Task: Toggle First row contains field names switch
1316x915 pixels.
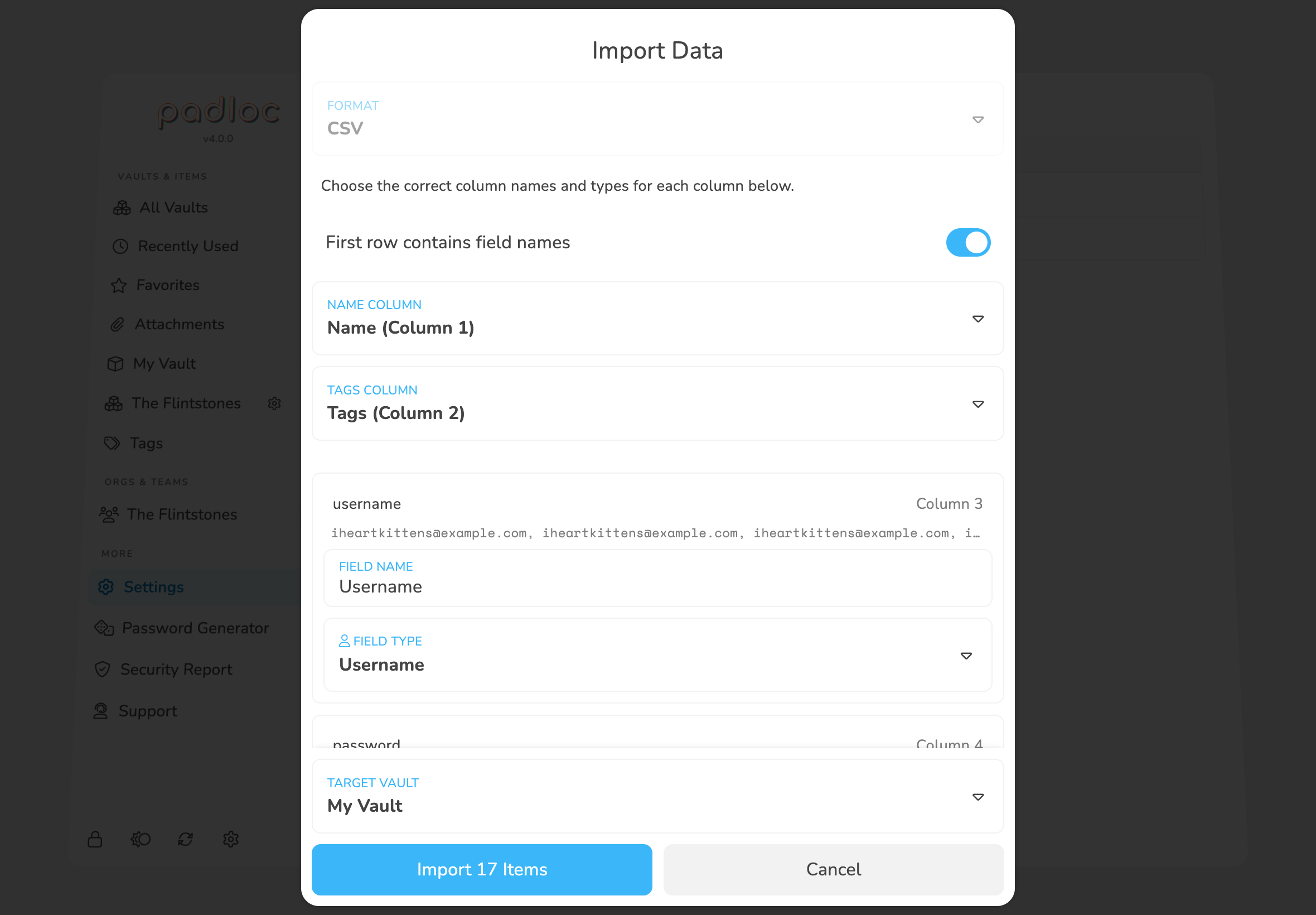Action: 967,243
